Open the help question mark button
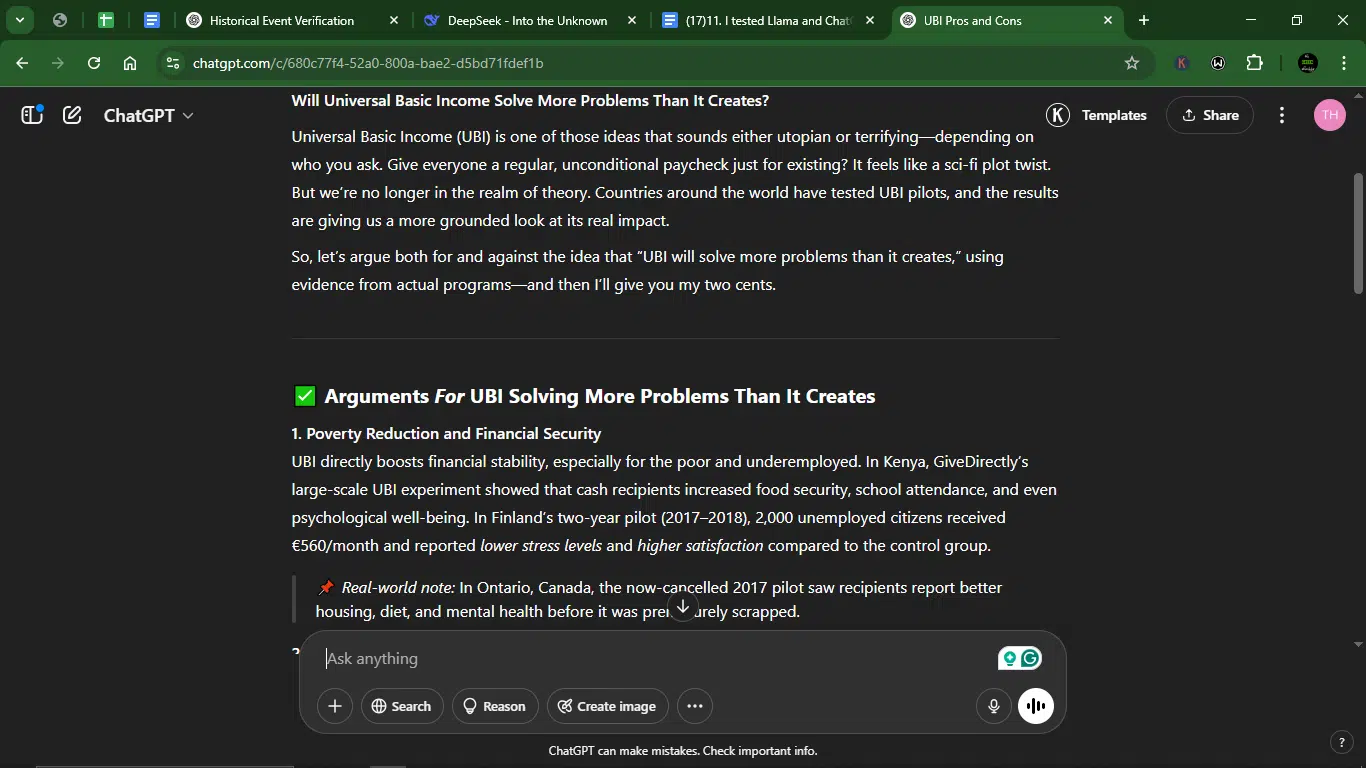The width and height of the screenshot is (1366, 768). click(1342, 742)
